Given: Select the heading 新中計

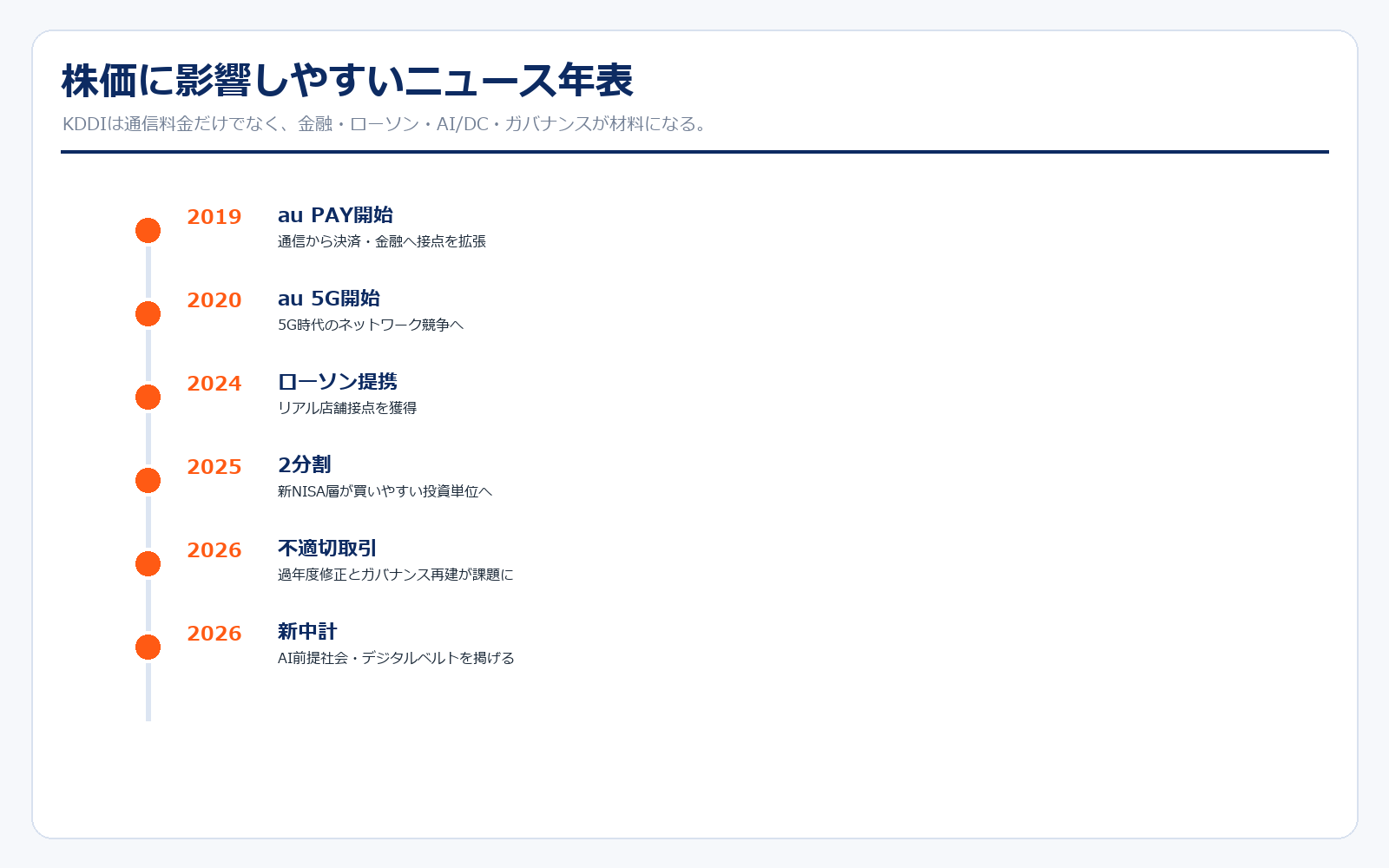Looking at the screenshot, I should point(307,632).
